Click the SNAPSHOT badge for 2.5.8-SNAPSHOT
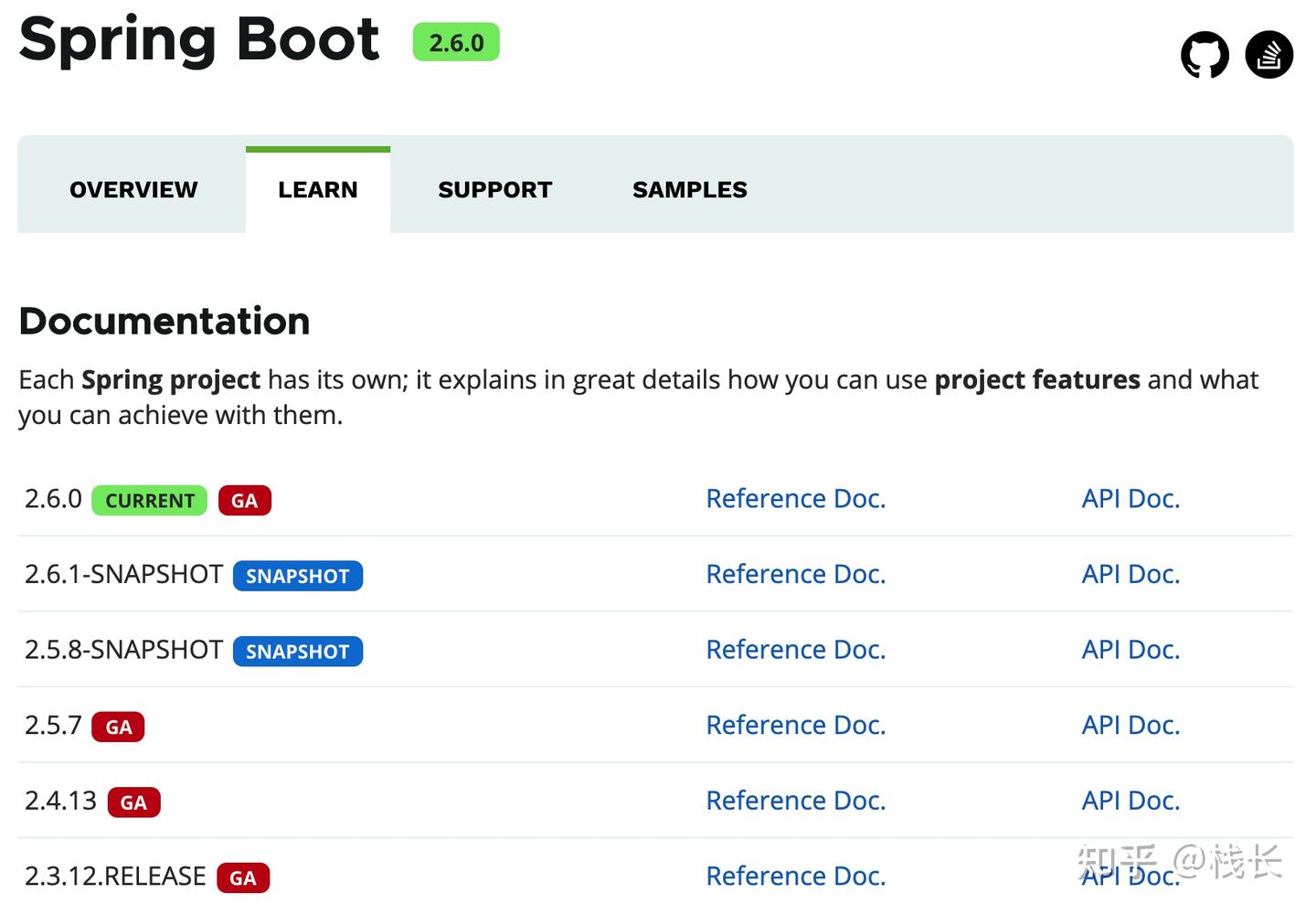The image size is (1316, 914). pos(298,652)
